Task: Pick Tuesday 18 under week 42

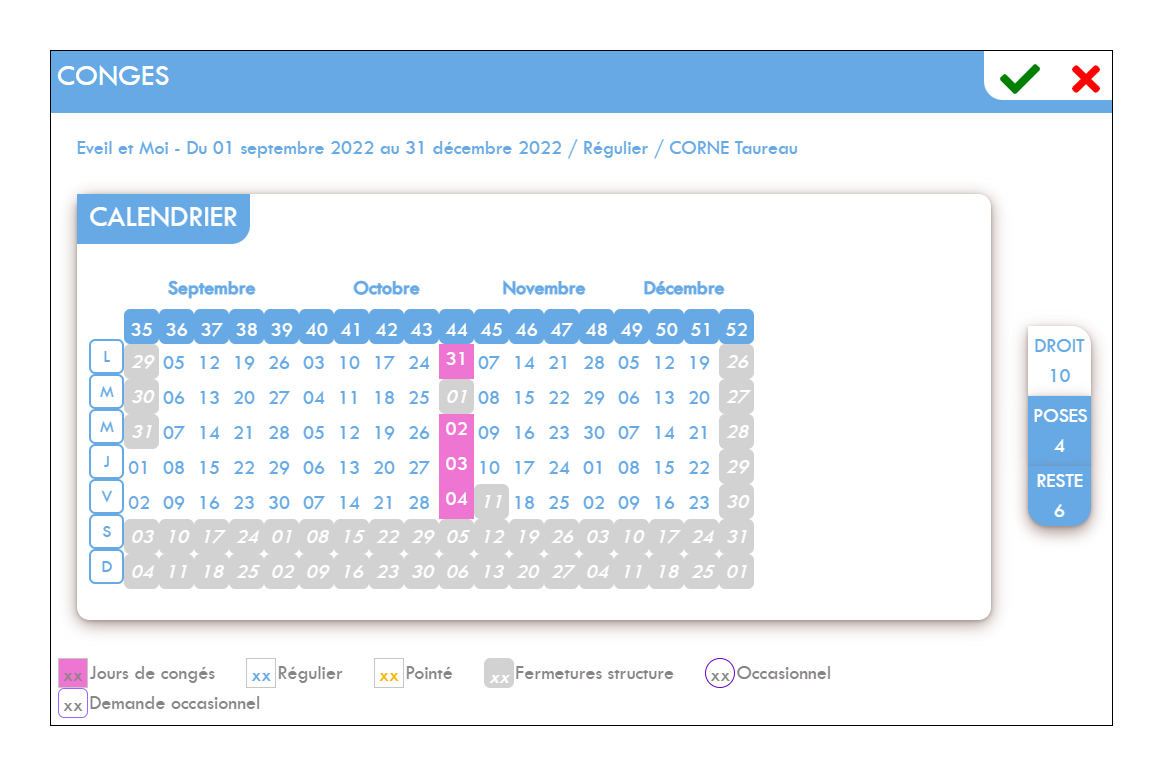Action: pyautogui.click(x=384, y=398)
